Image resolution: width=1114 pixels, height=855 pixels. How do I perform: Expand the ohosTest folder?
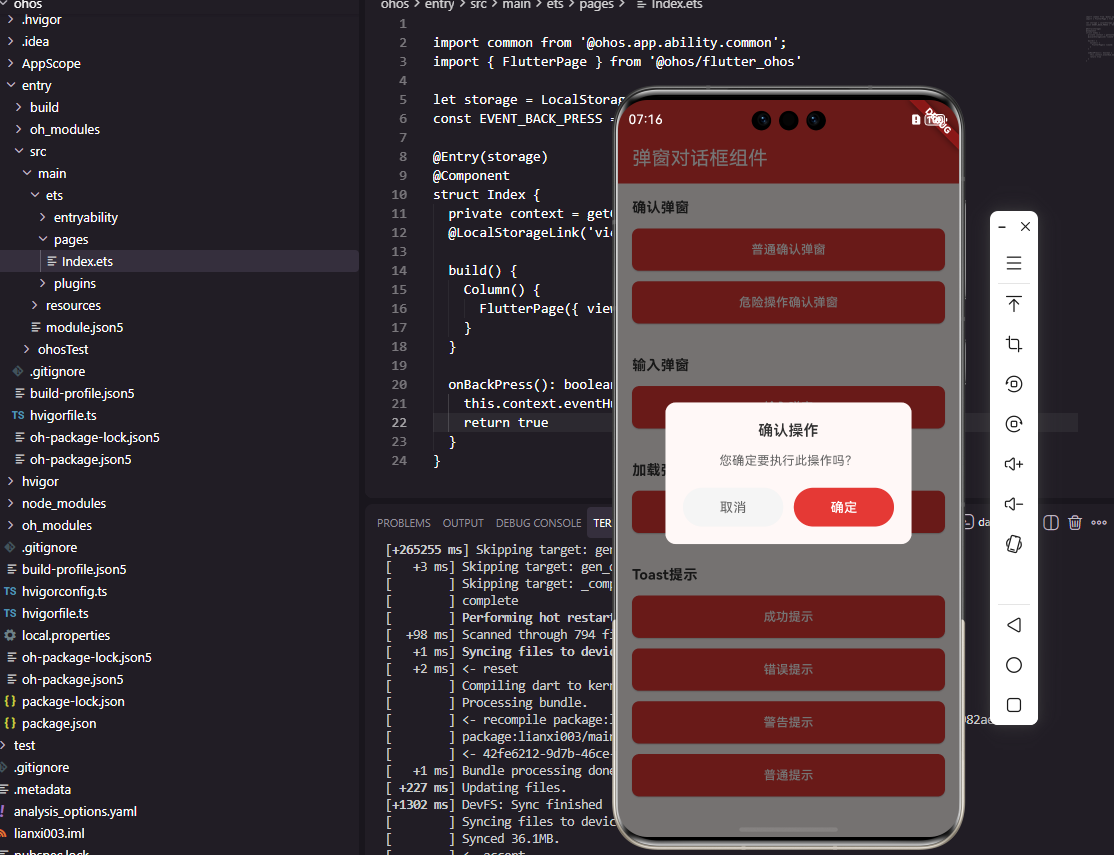63,350
